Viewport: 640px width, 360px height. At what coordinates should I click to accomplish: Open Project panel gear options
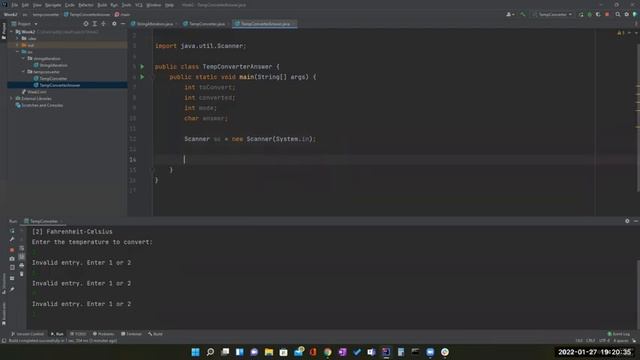(x=114, y=24)
